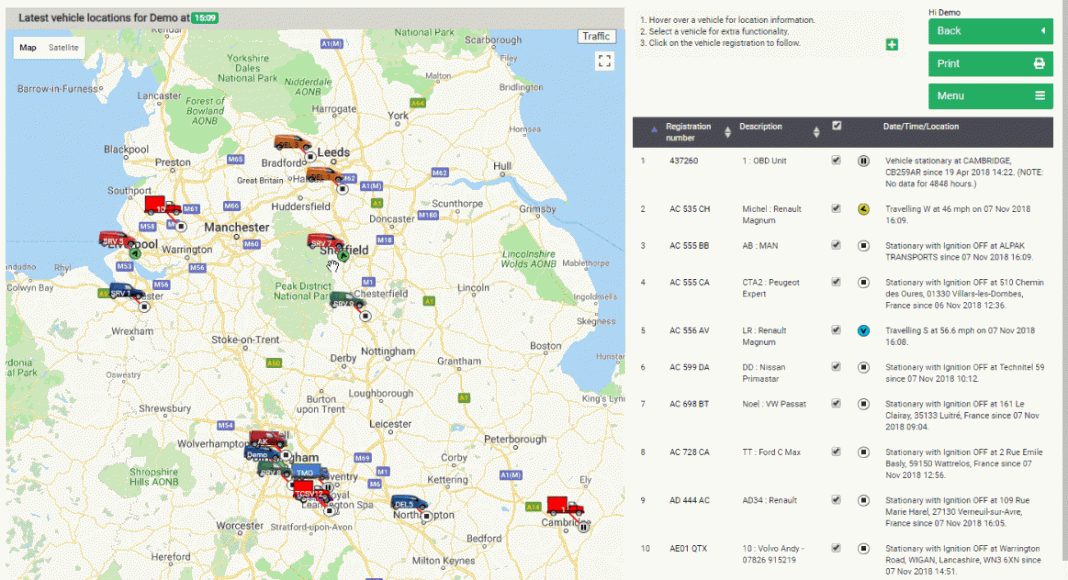Toggle fullscreen map view

tap(603, 61)
